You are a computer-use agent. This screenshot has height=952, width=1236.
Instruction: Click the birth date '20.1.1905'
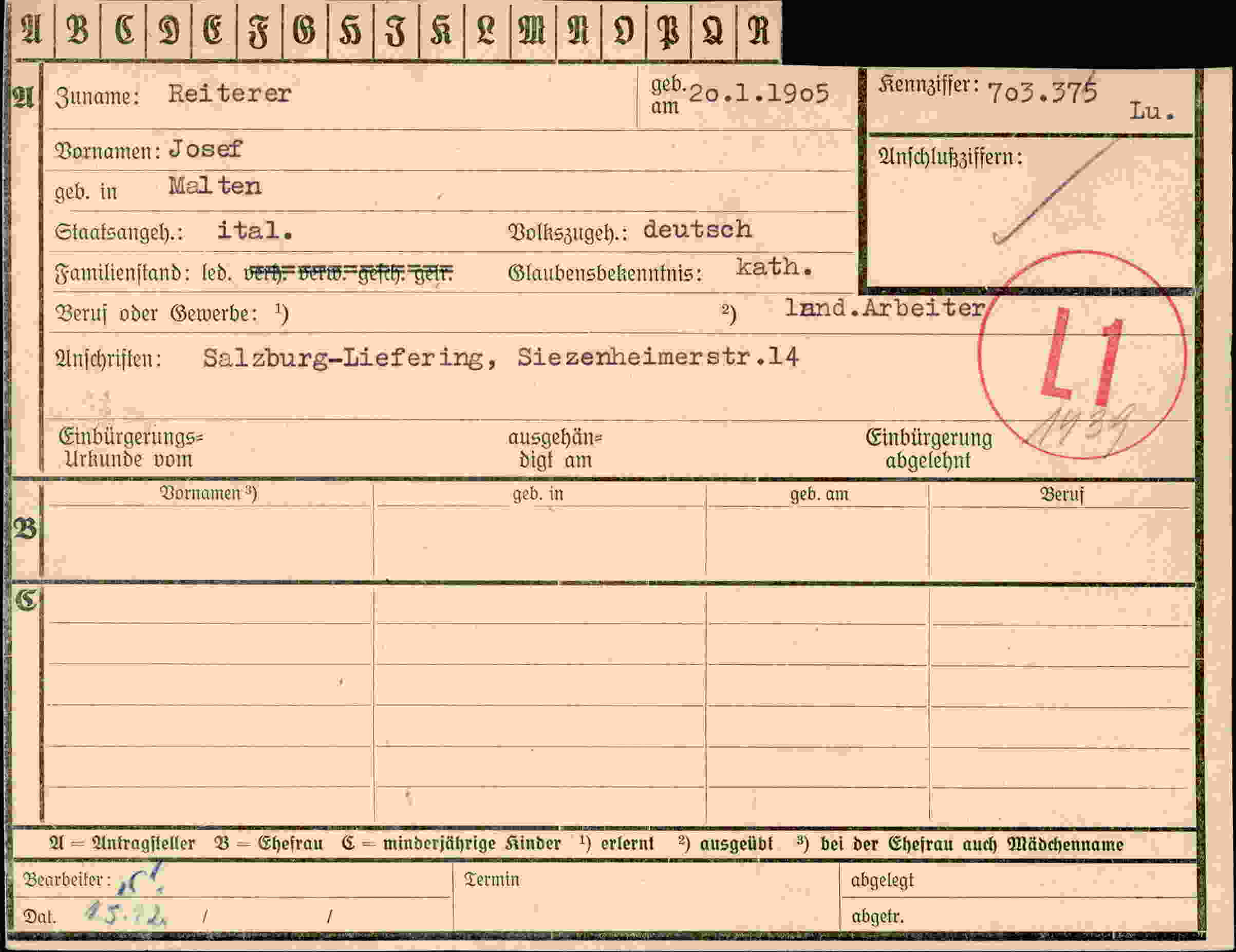759,94
